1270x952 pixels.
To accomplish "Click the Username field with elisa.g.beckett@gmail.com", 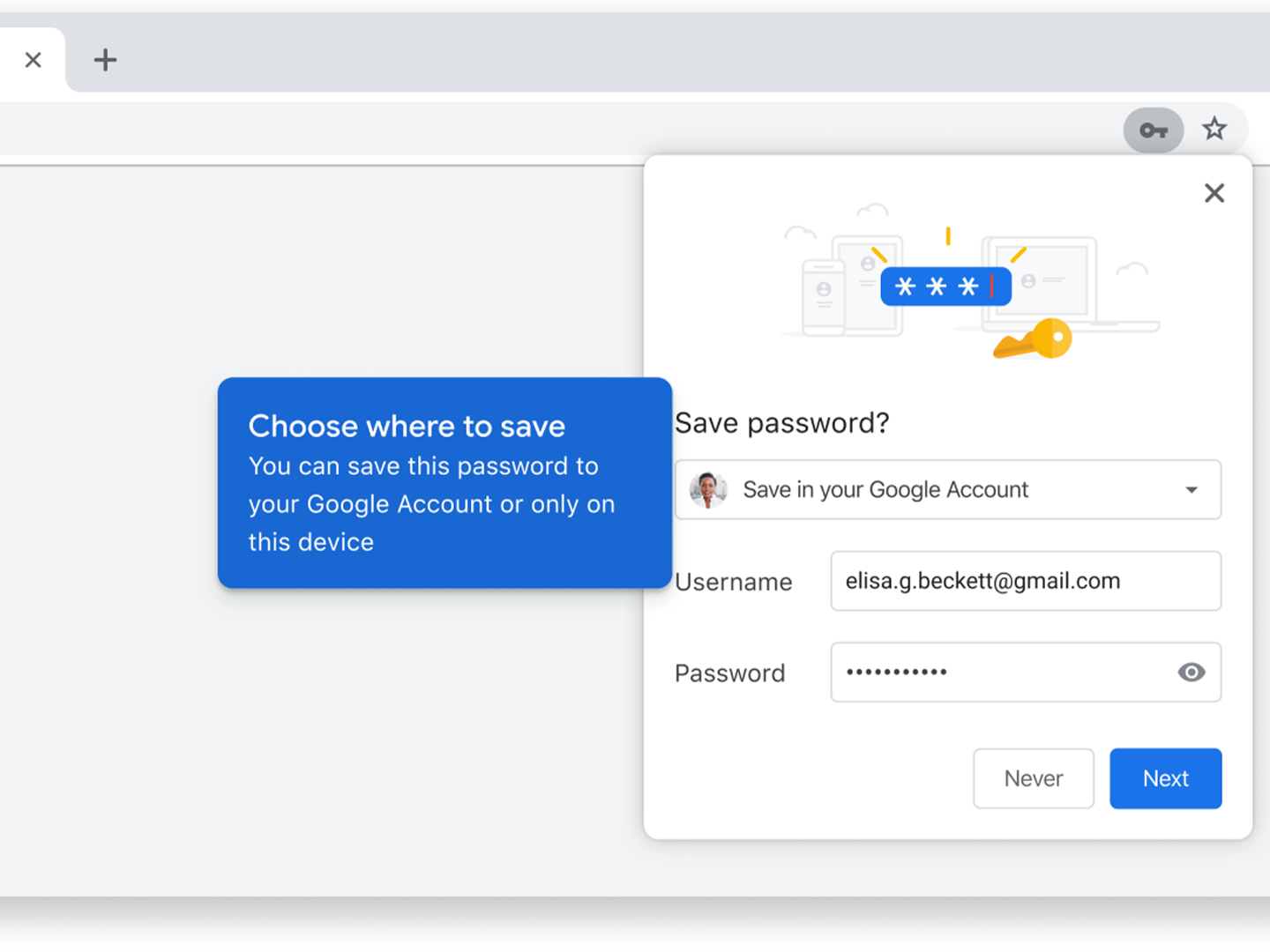I will point(1025,582).
